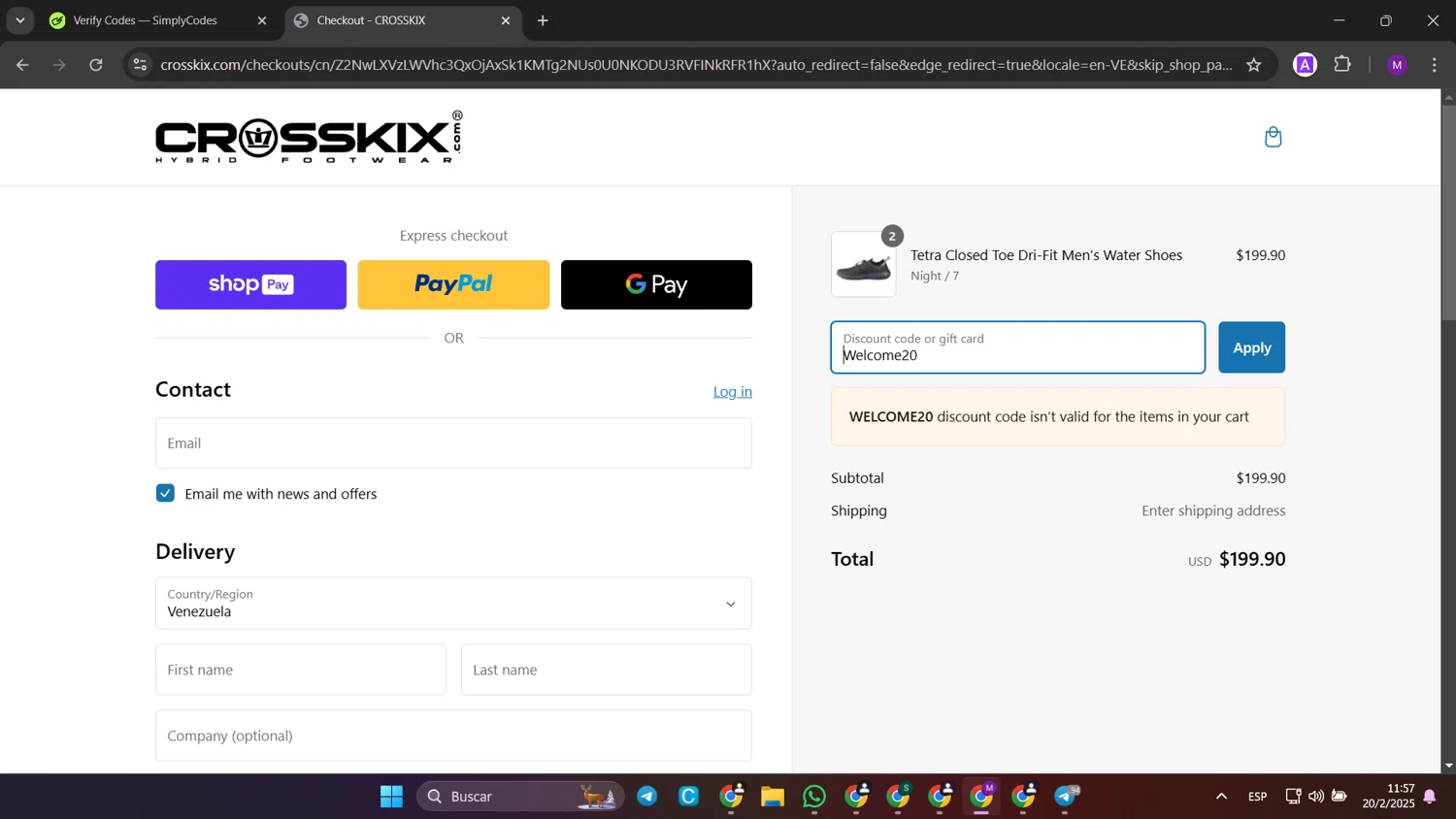Click the First name field
Viewport: 1456px width, 819px height.
tap(301, 670)
